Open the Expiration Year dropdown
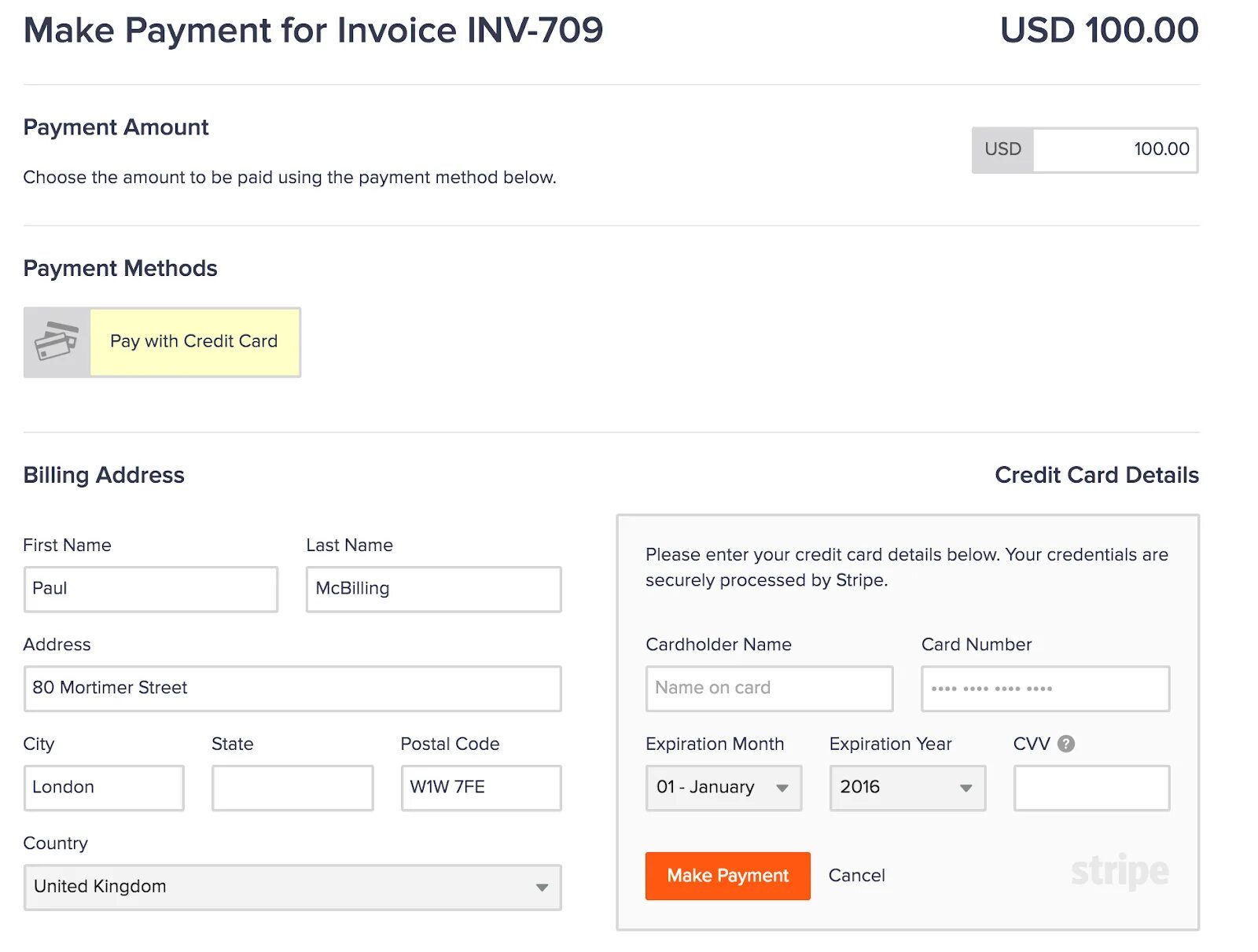Viewport: 1258px width, 952px height. point(907,788)
